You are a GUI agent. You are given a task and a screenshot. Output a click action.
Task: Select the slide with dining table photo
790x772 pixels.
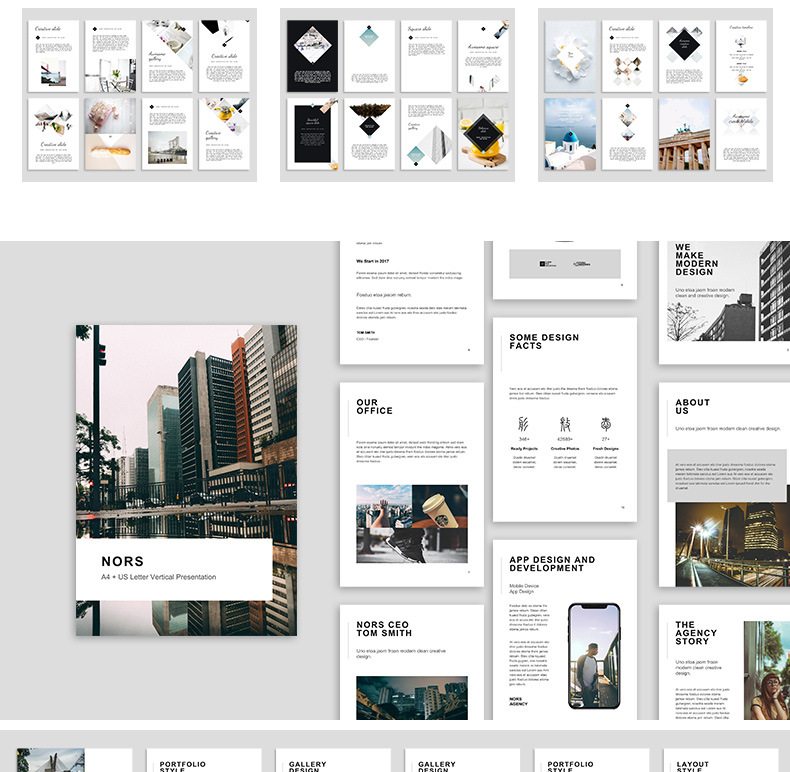coord(110,56)
